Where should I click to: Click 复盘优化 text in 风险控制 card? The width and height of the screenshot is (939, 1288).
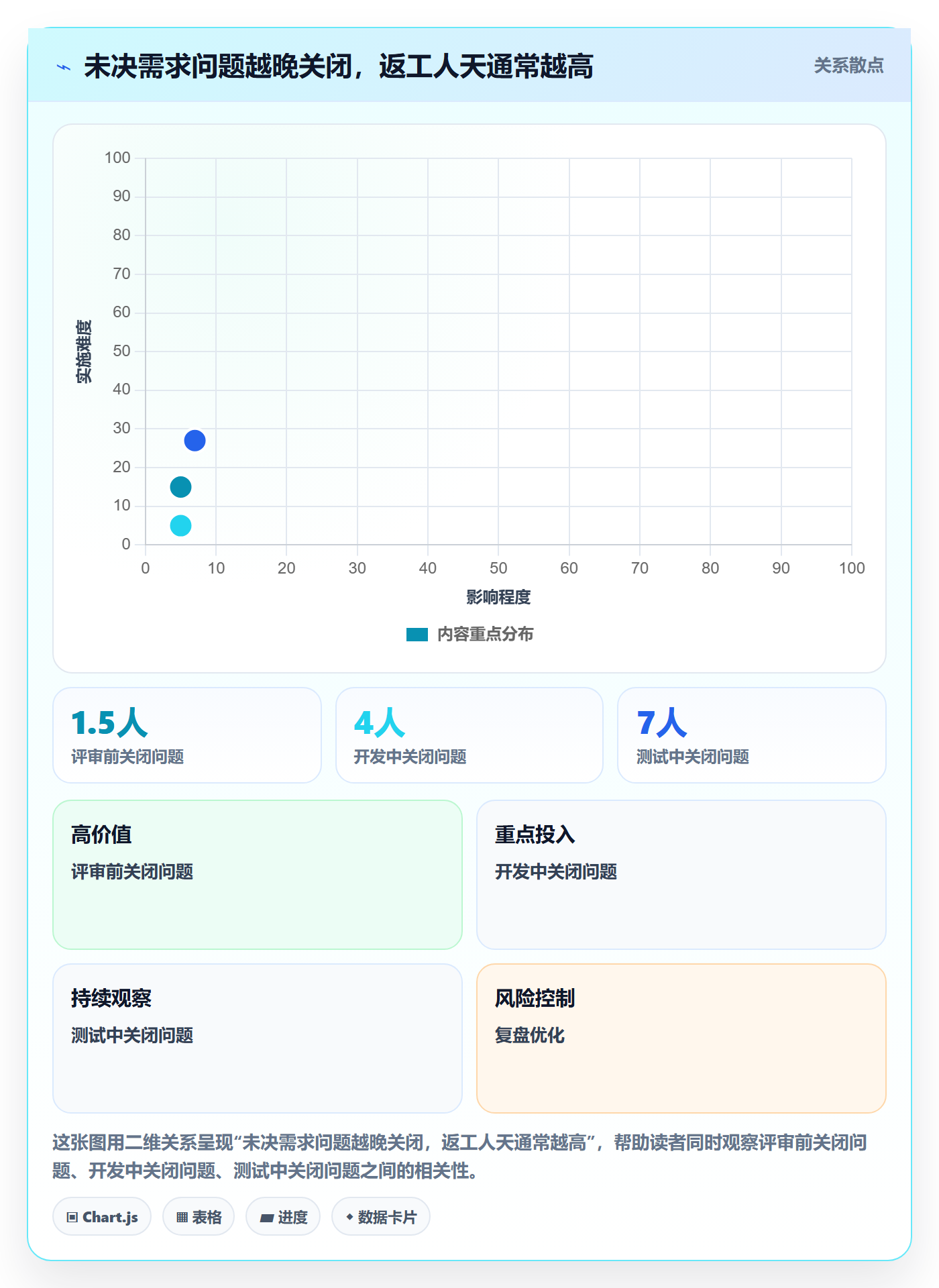[530, 1035]
